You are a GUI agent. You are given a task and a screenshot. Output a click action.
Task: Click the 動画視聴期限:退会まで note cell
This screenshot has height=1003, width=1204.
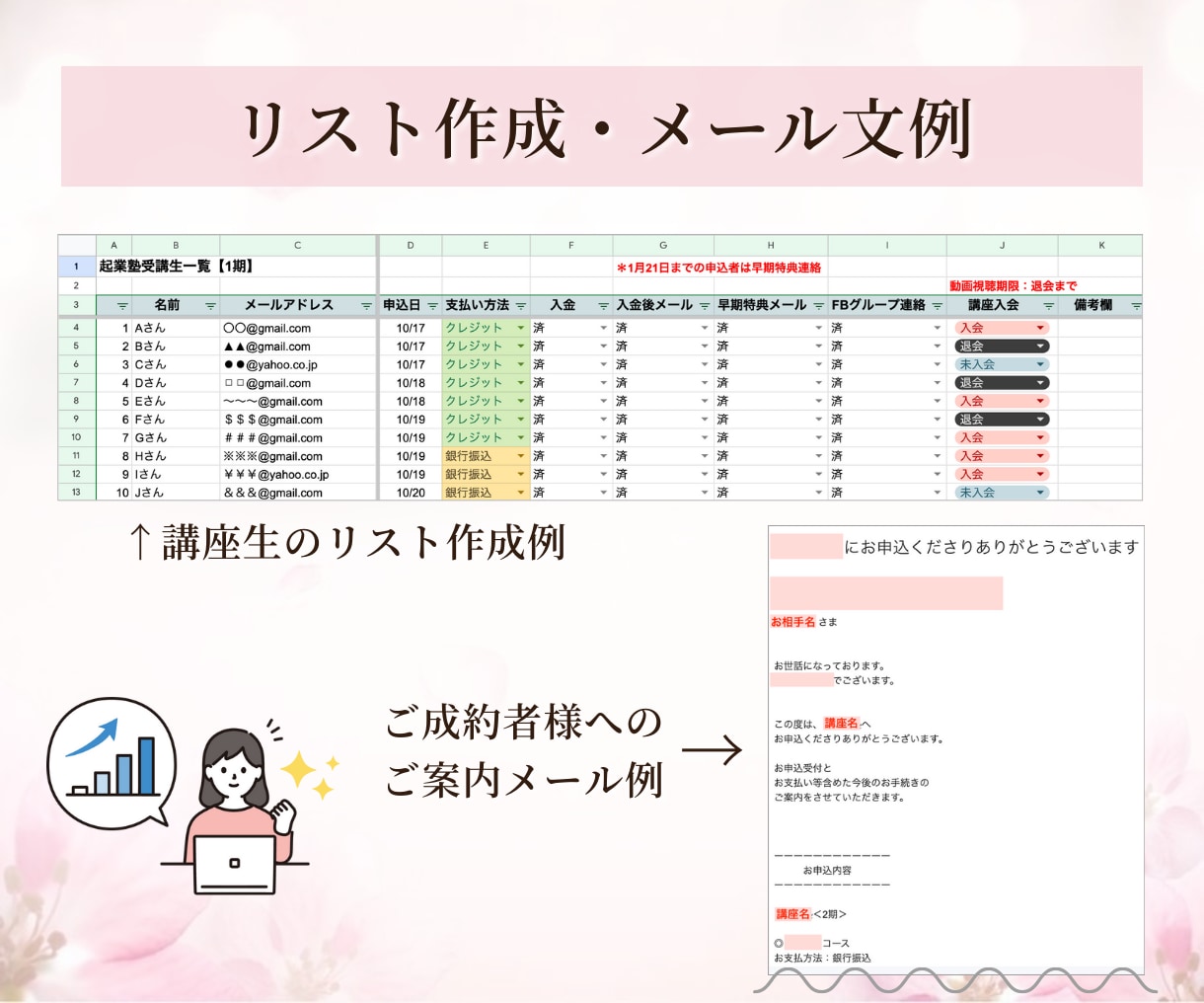(x=1013, y=285)
